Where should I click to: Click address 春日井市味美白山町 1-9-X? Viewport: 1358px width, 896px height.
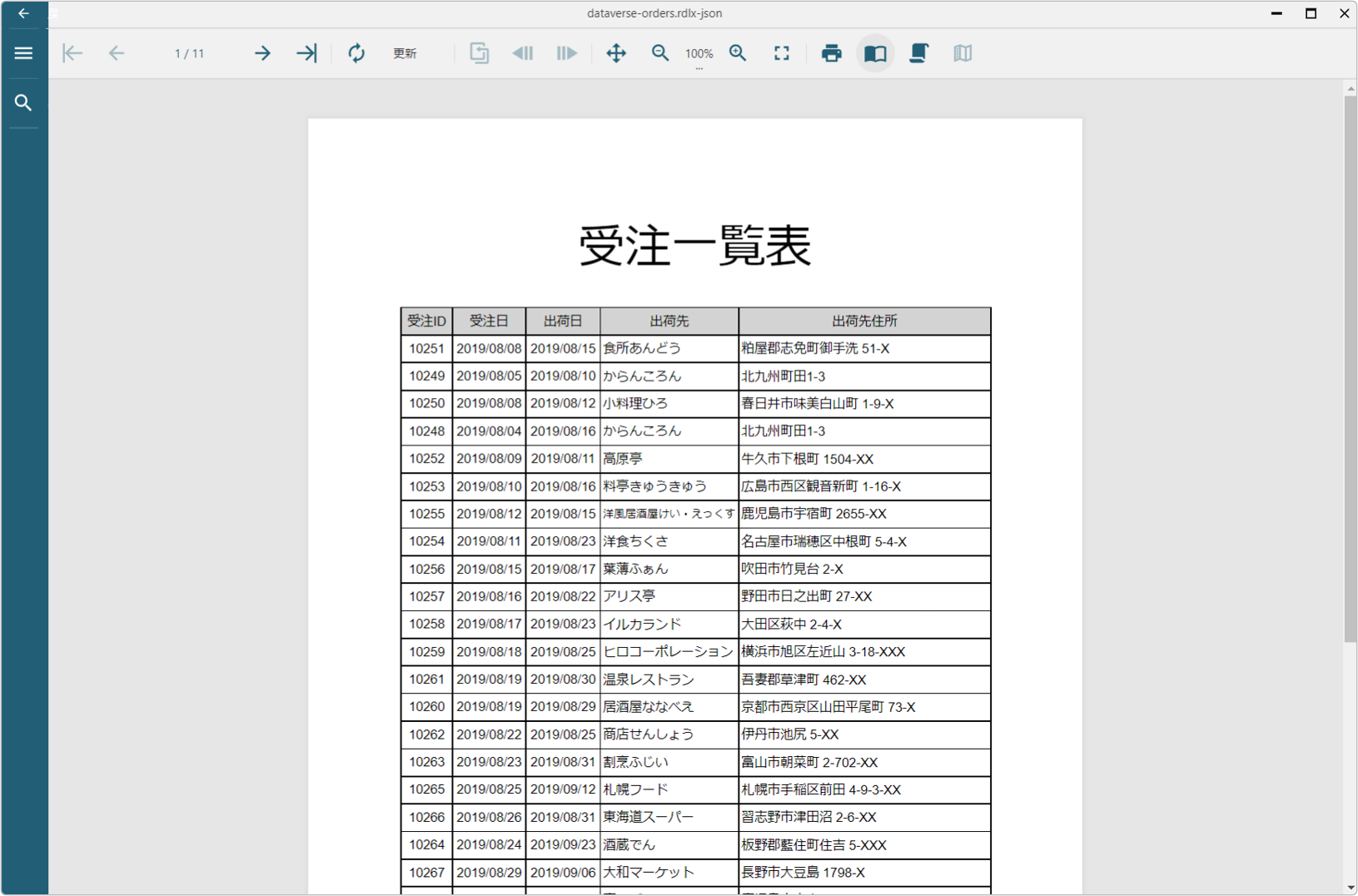(865, 404)
